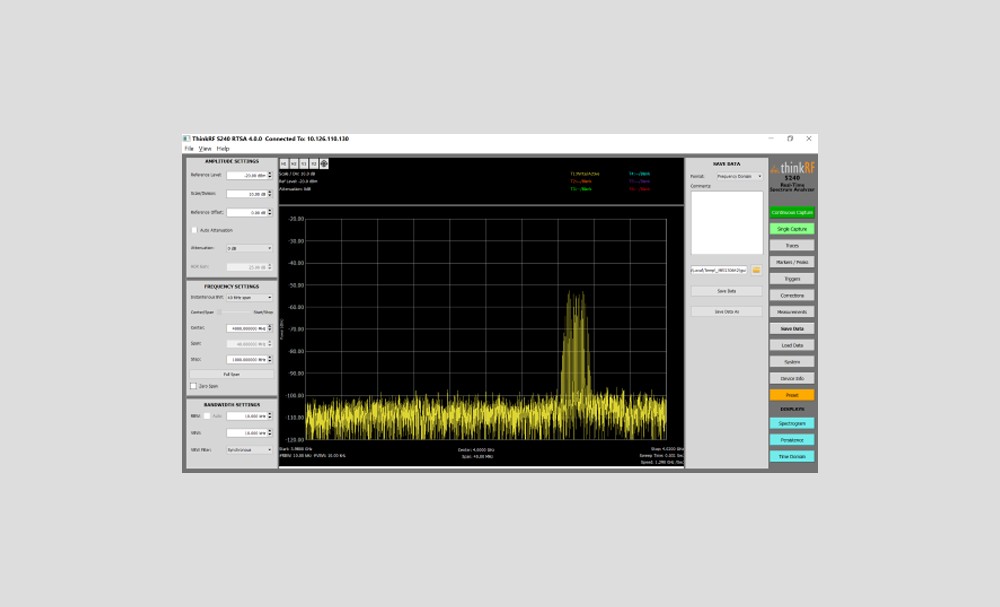Open the Attenuation dropdown

pyautogui.click(x=249, y=248)
